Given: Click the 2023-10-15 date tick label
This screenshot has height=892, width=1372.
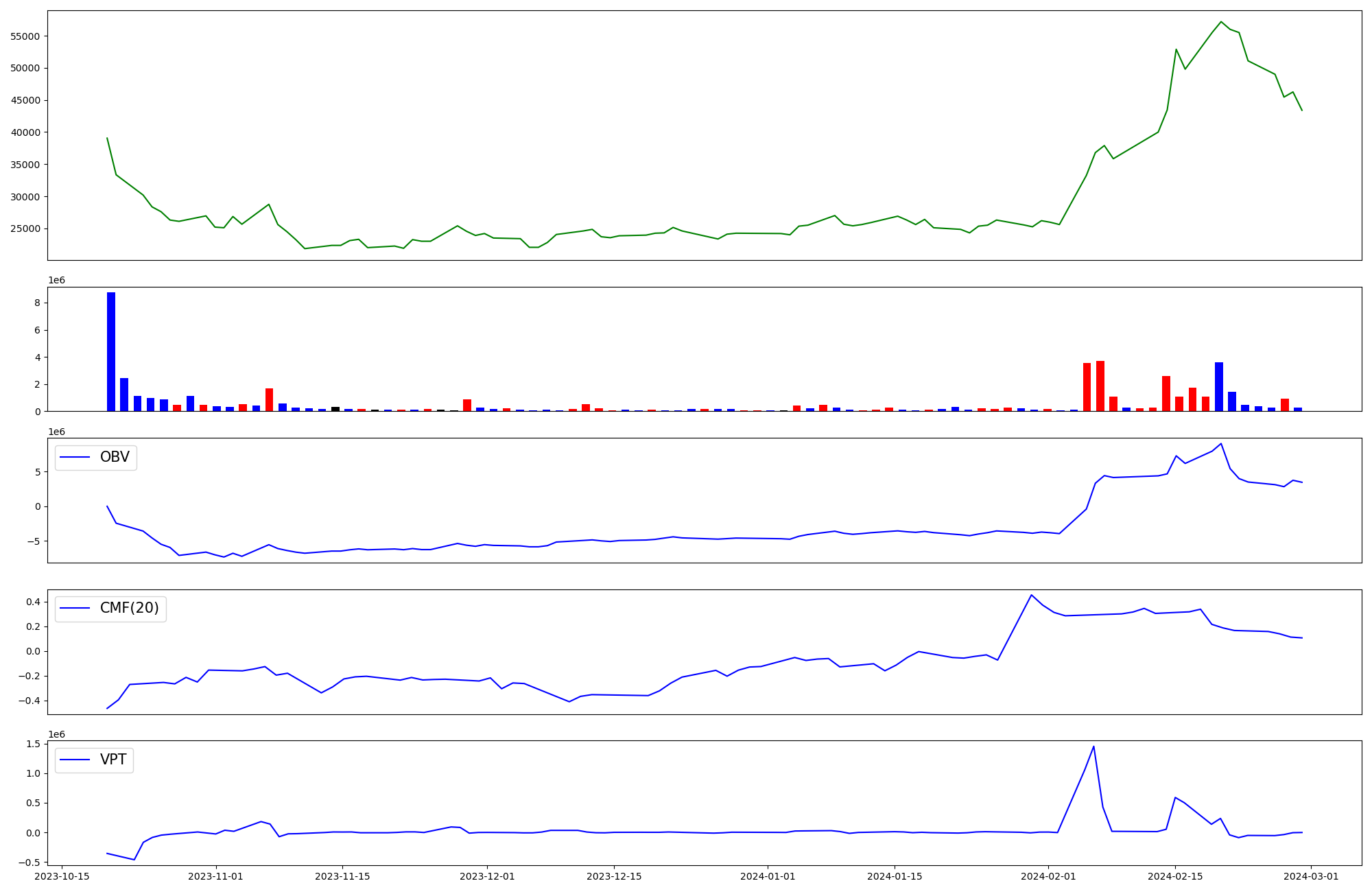Looking at the screenshot, I should 62,876.
